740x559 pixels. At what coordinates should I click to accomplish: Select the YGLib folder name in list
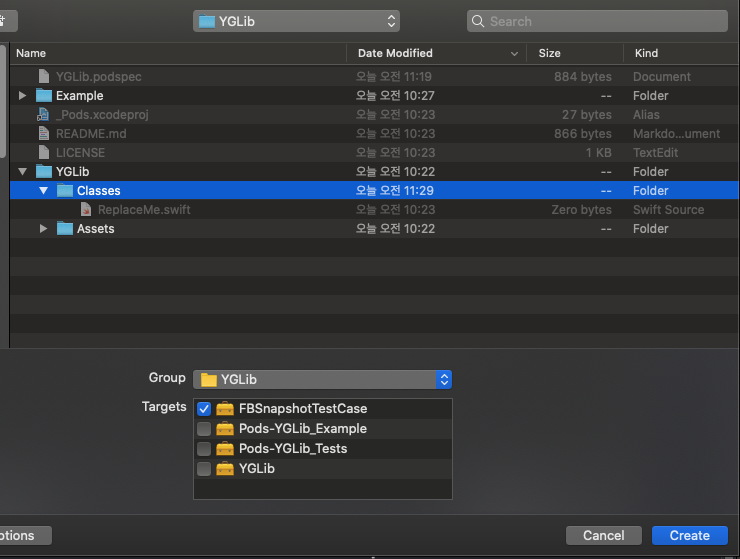[x=73, y=172]
